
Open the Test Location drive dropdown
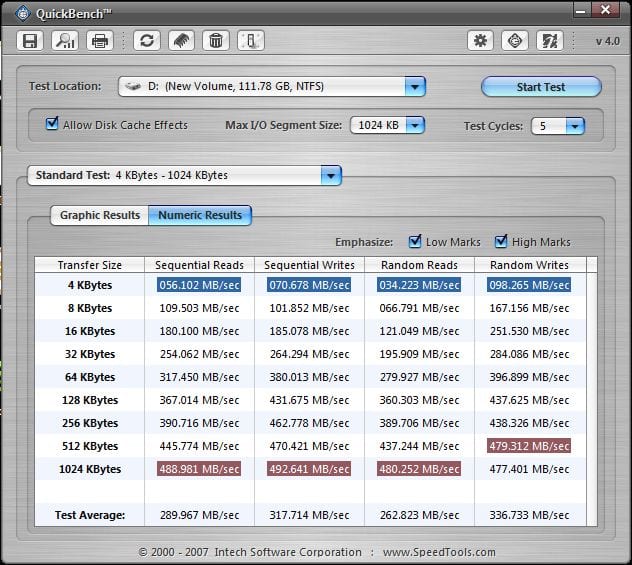(x=415, y=87)
